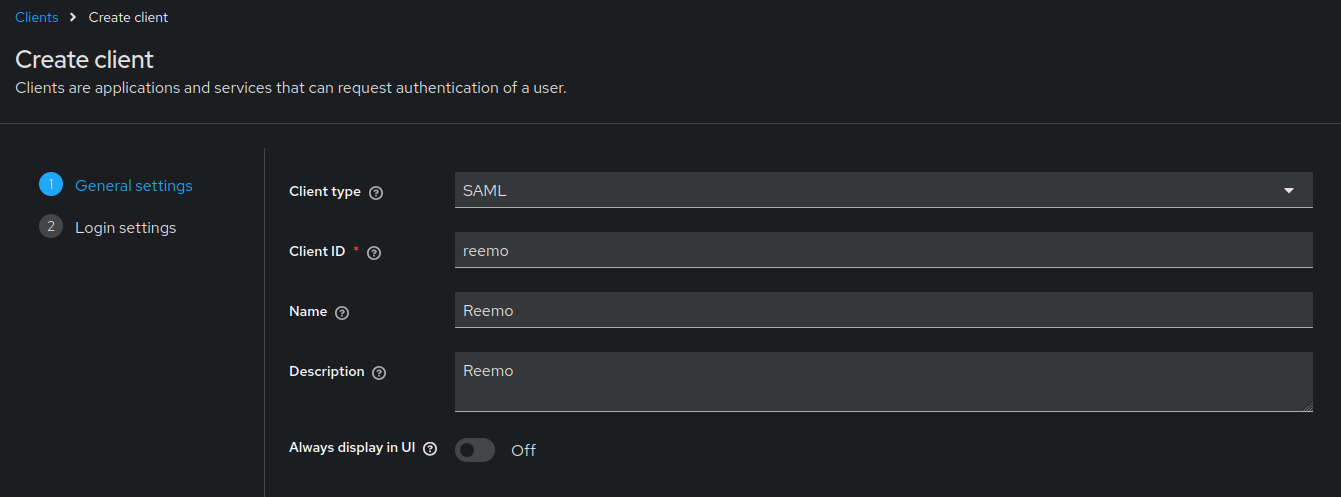Click the step 1 number circle
Image resolution: width=1341 pixels, height=497 pixels.
(x=51, y=185)
